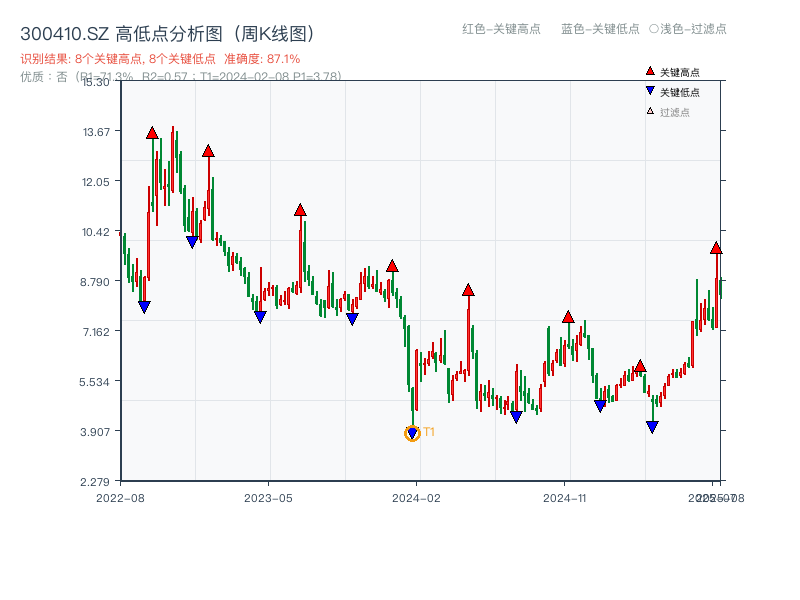Click the rightmost red triangle near 2025-07
Screen dimensions: 800x600
pos(717,248)
